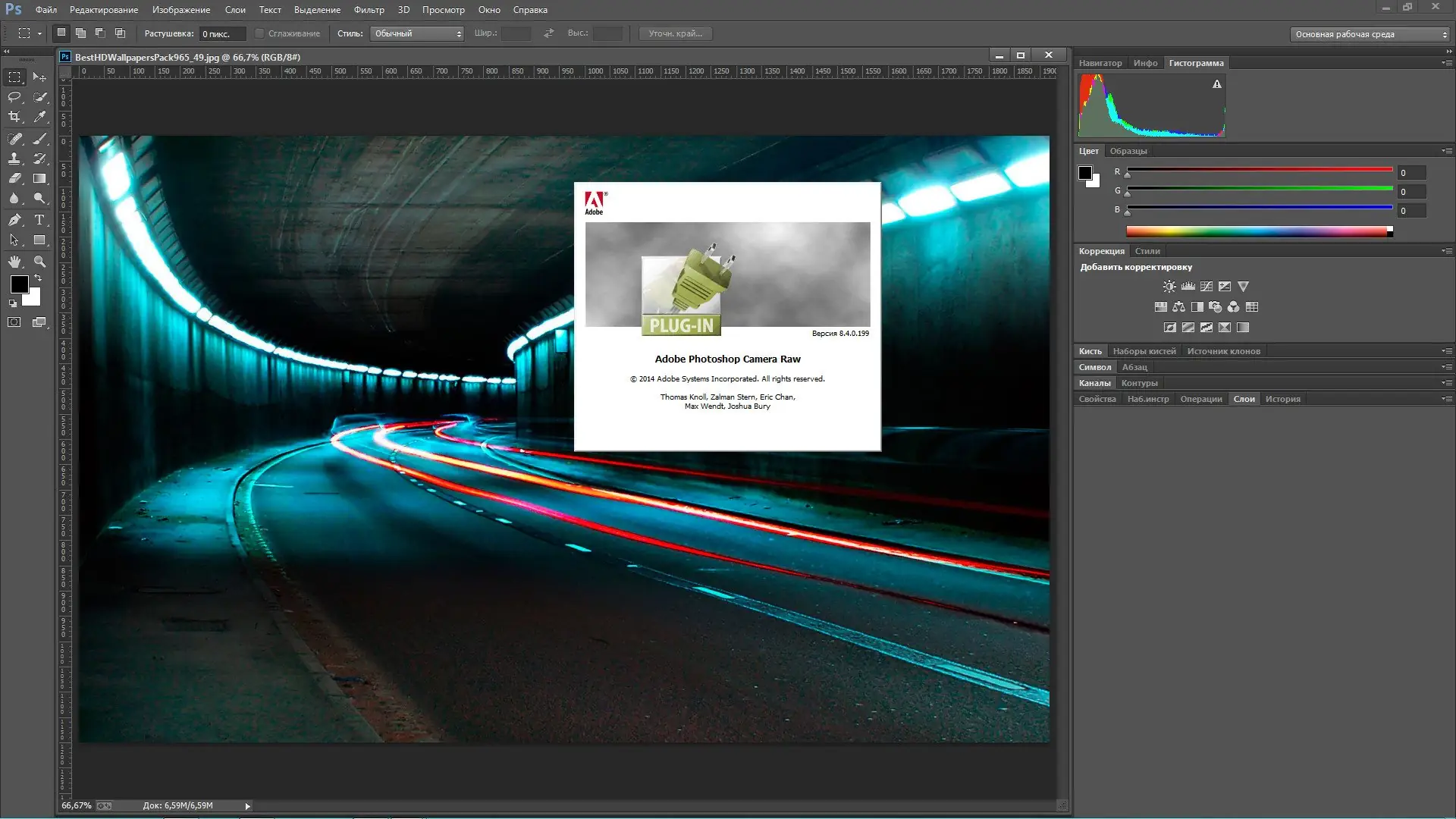Select the Zoom tool

tap(39, 260)
